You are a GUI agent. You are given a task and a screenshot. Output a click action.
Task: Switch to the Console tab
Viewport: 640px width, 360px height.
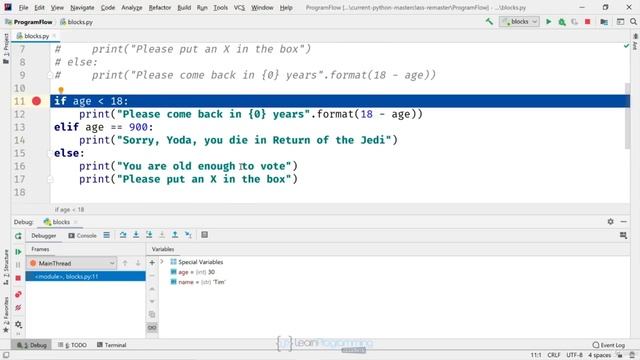[x=82, y=236]
